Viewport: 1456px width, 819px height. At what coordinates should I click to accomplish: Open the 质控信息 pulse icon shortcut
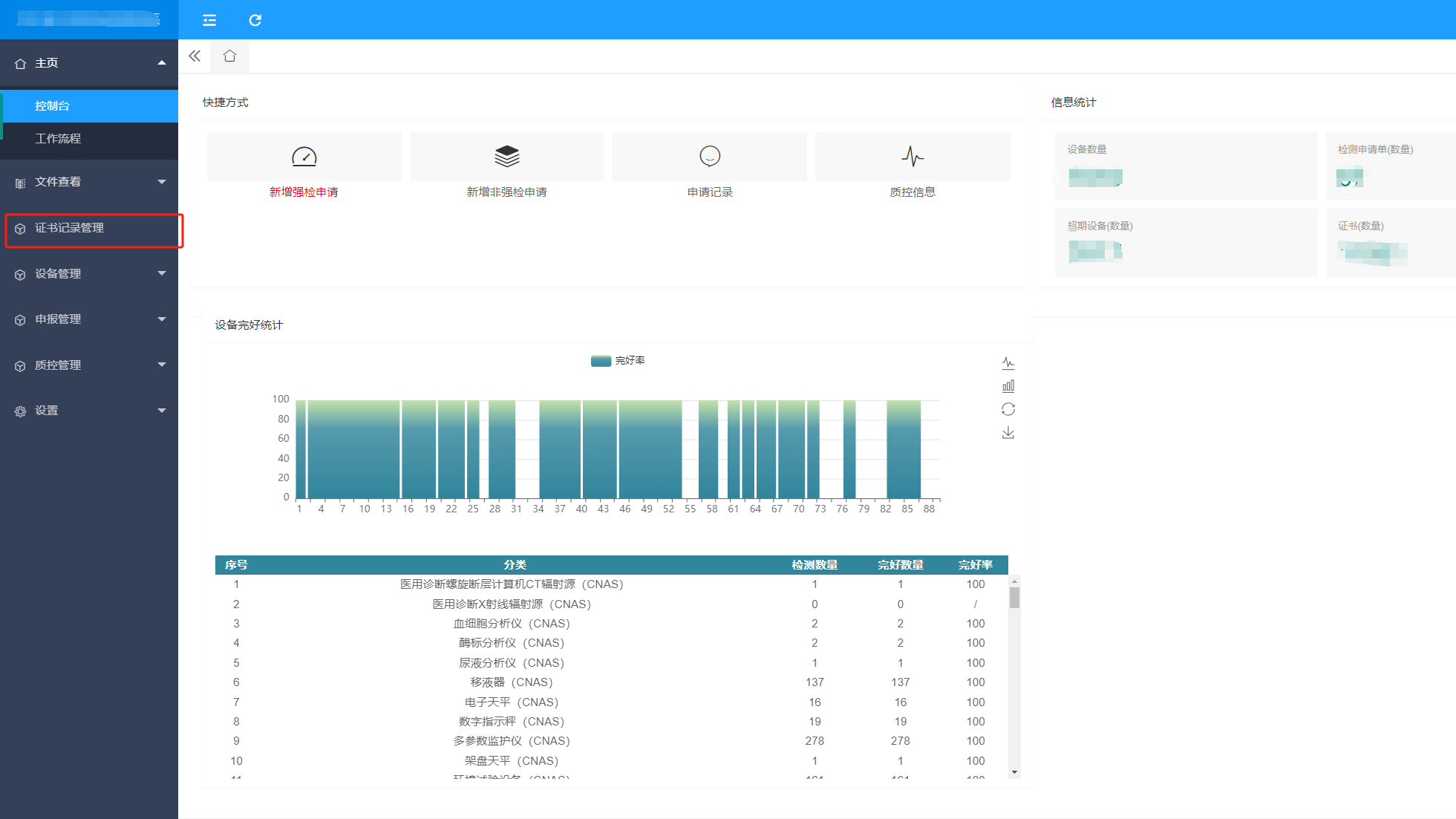pyautogui.click(x=912, y=157)
